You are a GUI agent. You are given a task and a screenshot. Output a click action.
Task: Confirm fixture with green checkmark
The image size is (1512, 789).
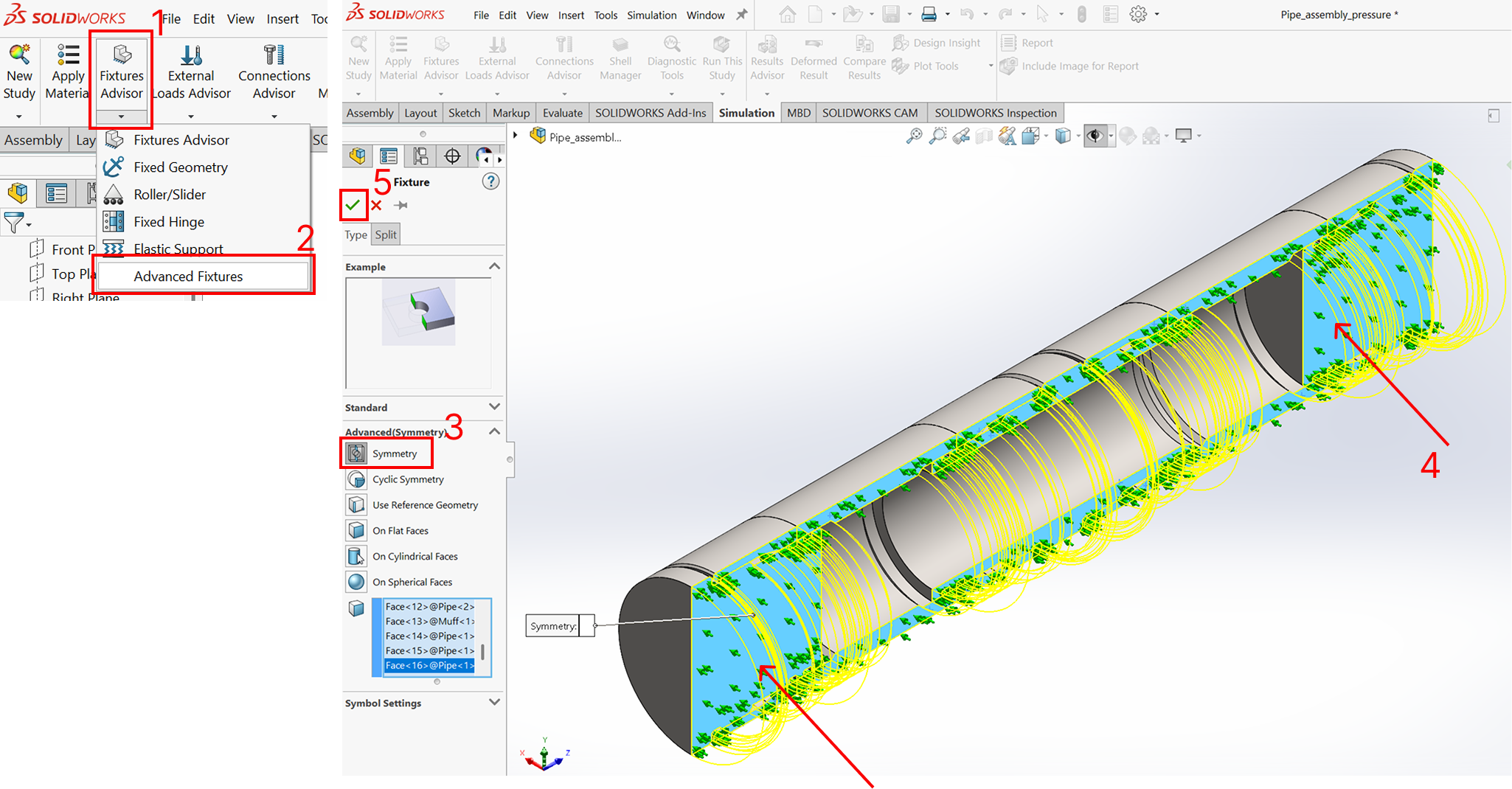click(x=353, y=205)
